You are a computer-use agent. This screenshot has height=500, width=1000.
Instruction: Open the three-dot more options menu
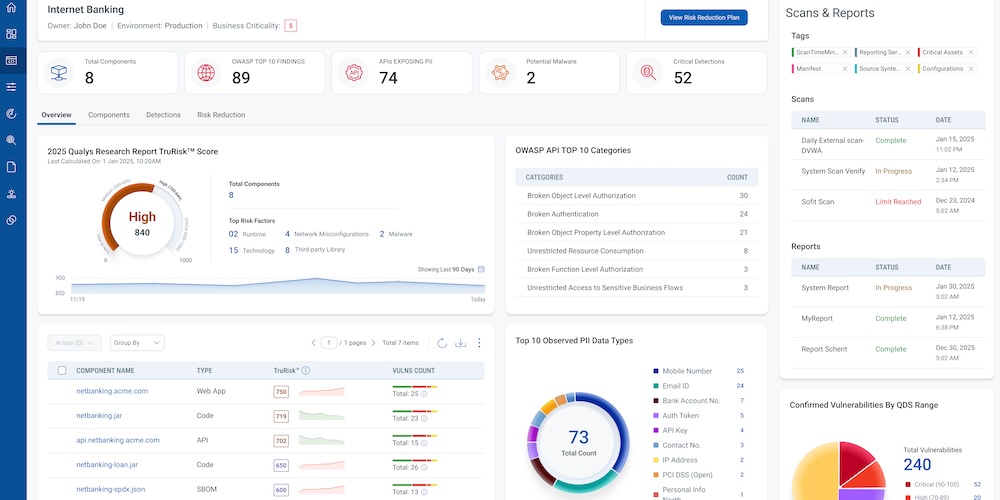(480, 343)
